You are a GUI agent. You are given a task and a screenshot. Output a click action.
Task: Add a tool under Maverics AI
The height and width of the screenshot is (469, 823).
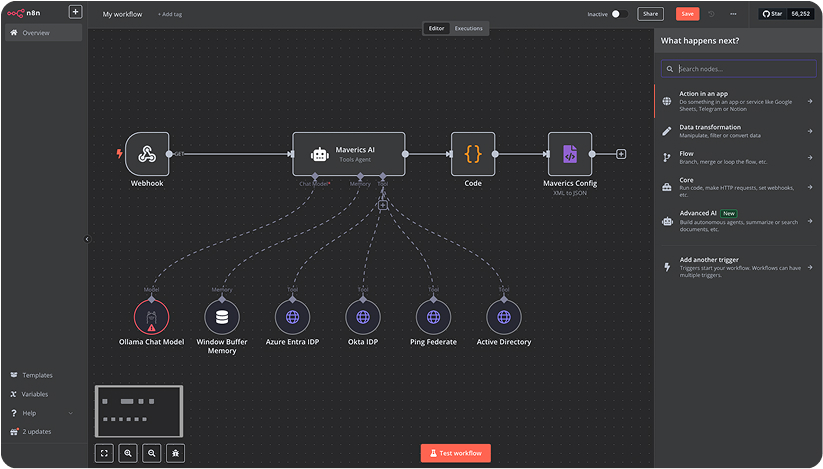[383, 205]
